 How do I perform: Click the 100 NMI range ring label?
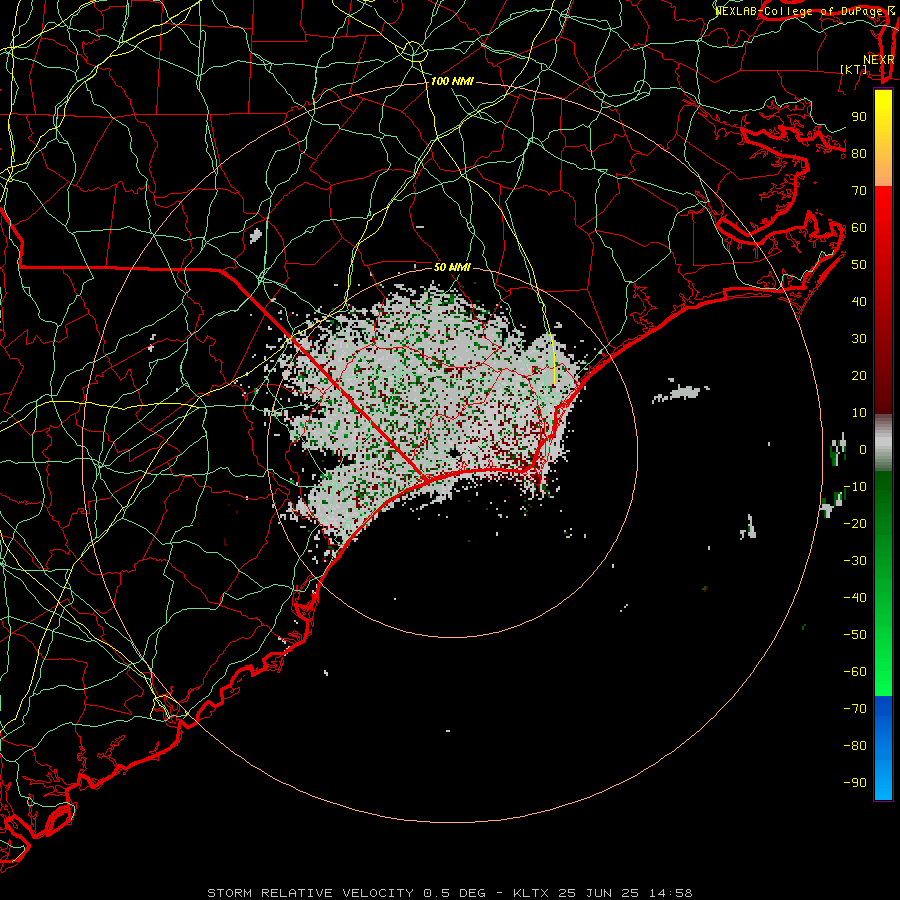[x=452, y=82]
